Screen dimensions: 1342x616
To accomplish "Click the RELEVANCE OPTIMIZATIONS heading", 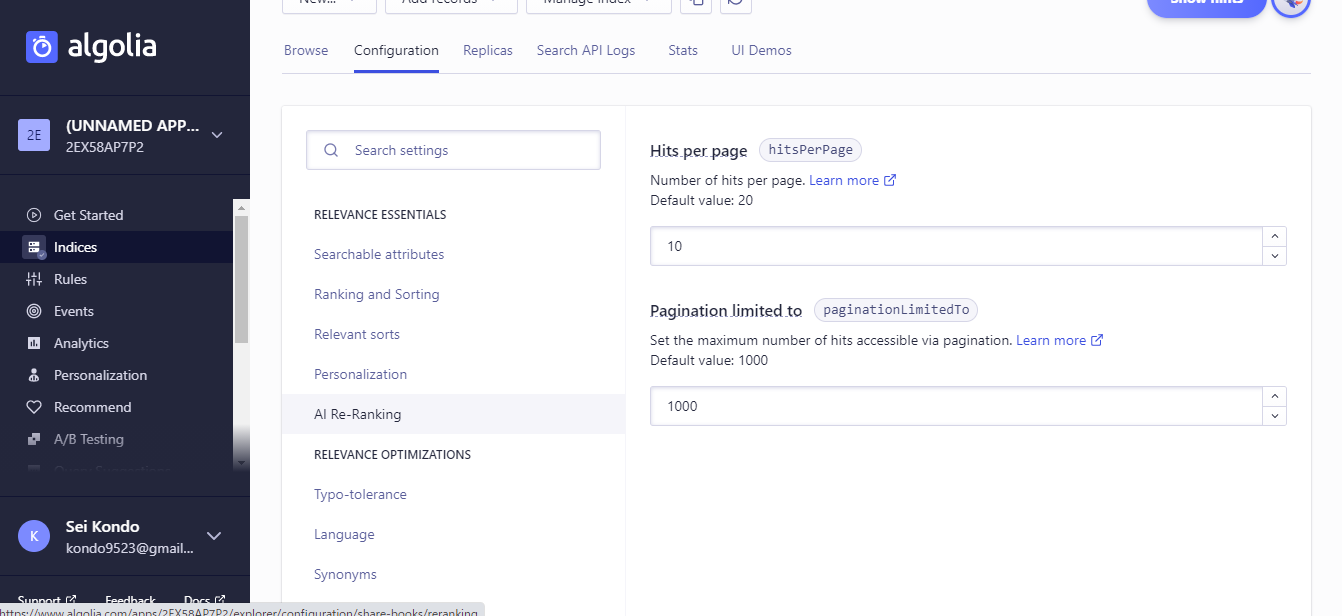I will click(x=392, y=454).
